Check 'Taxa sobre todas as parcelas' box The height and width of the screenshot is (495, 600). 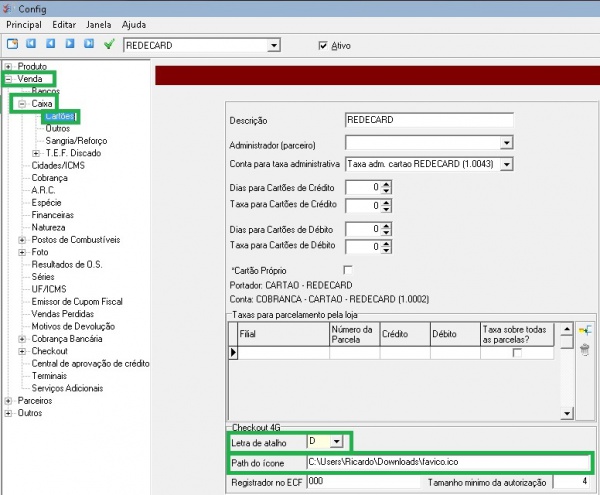point(517,353)
